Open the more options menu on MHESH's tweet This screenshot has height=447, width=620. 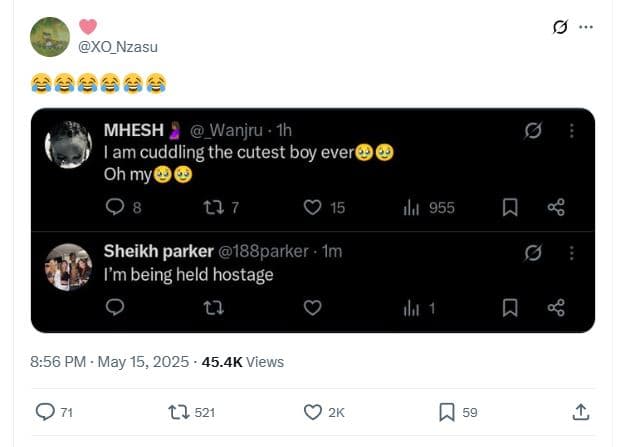(571, 130)
